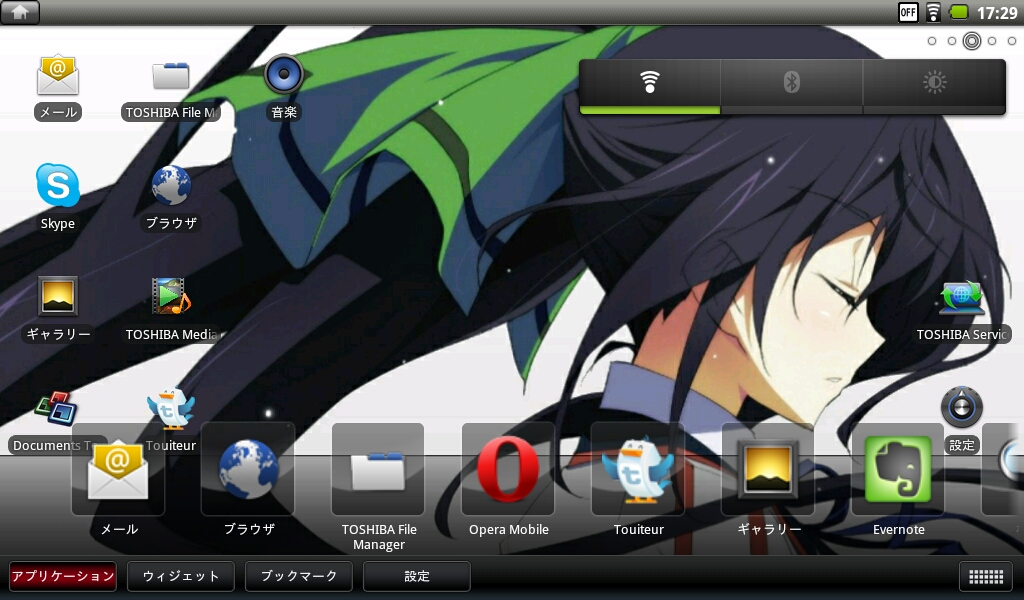Viewport: 1024px width, 600px height.
Task: Launch TOSHIBA Media Player shortcut
Action: [x=170, y=308]
